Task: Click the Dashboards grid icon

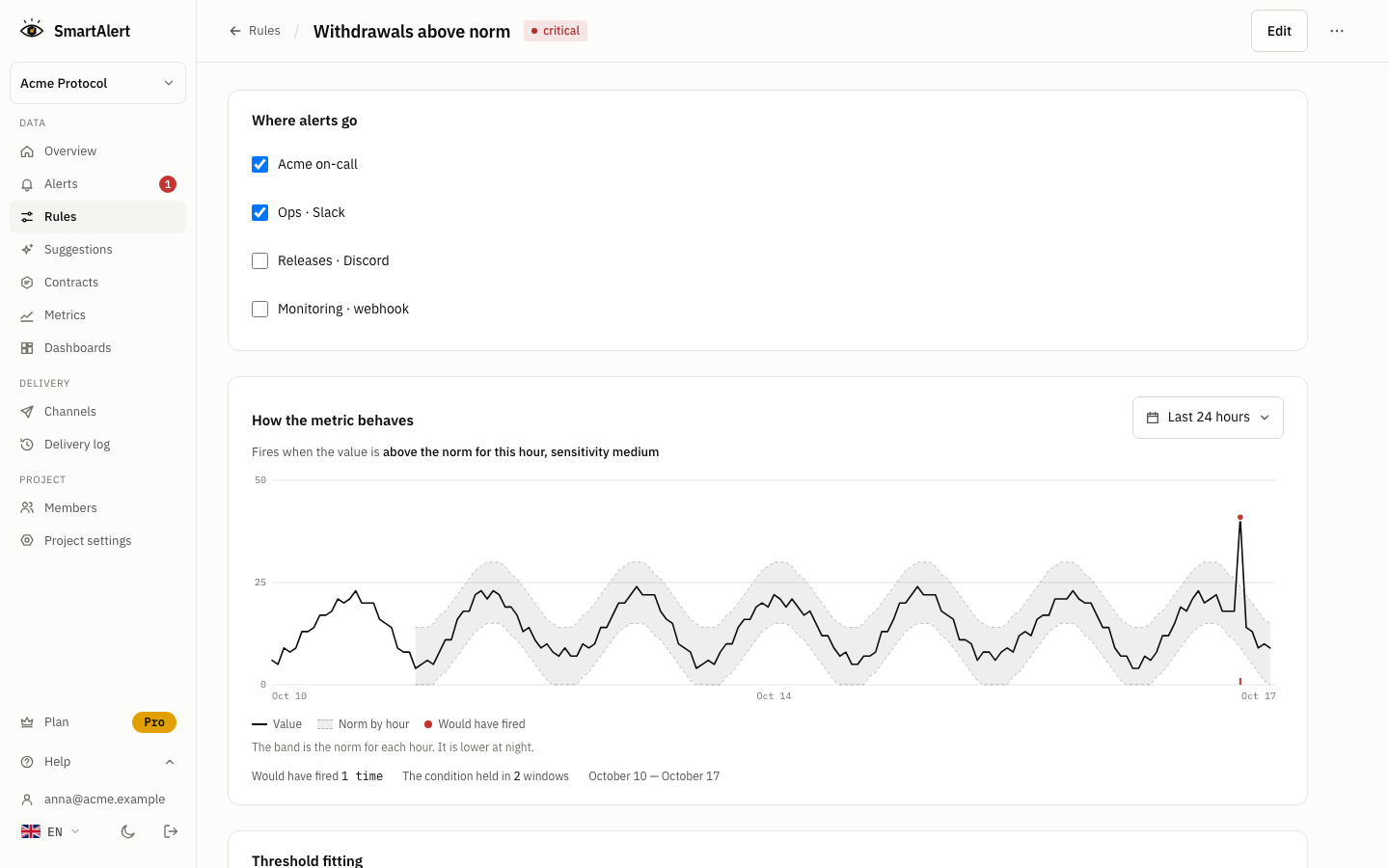Action: coord(27,348)
